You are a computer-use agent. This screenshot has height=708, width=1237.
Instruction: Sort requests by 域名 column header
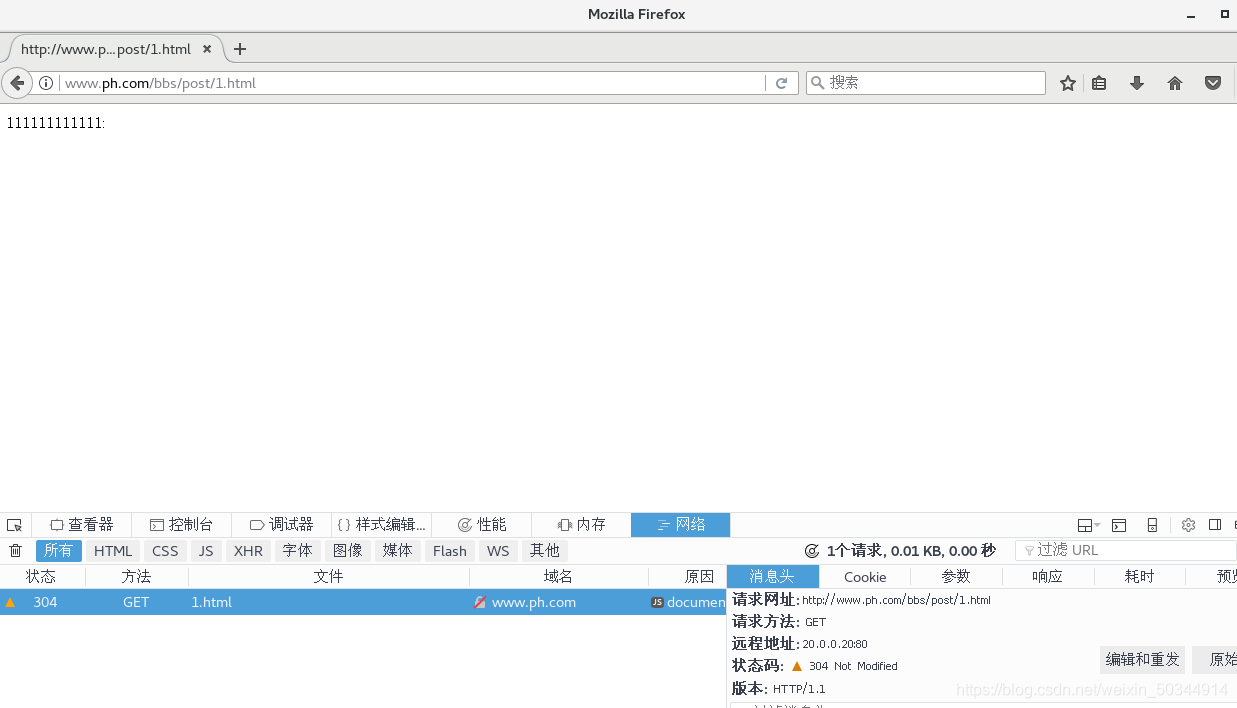click(x=558, y=577)
